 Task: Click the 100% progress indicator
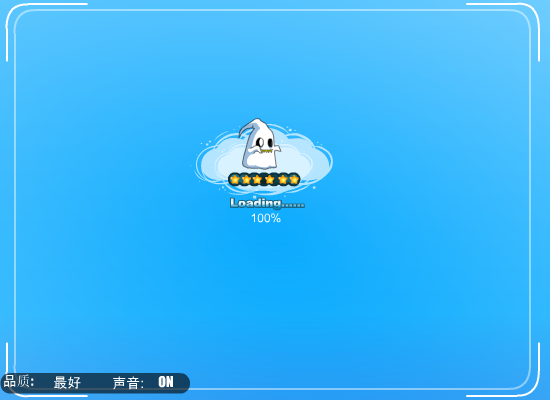[x=266, y=218]
